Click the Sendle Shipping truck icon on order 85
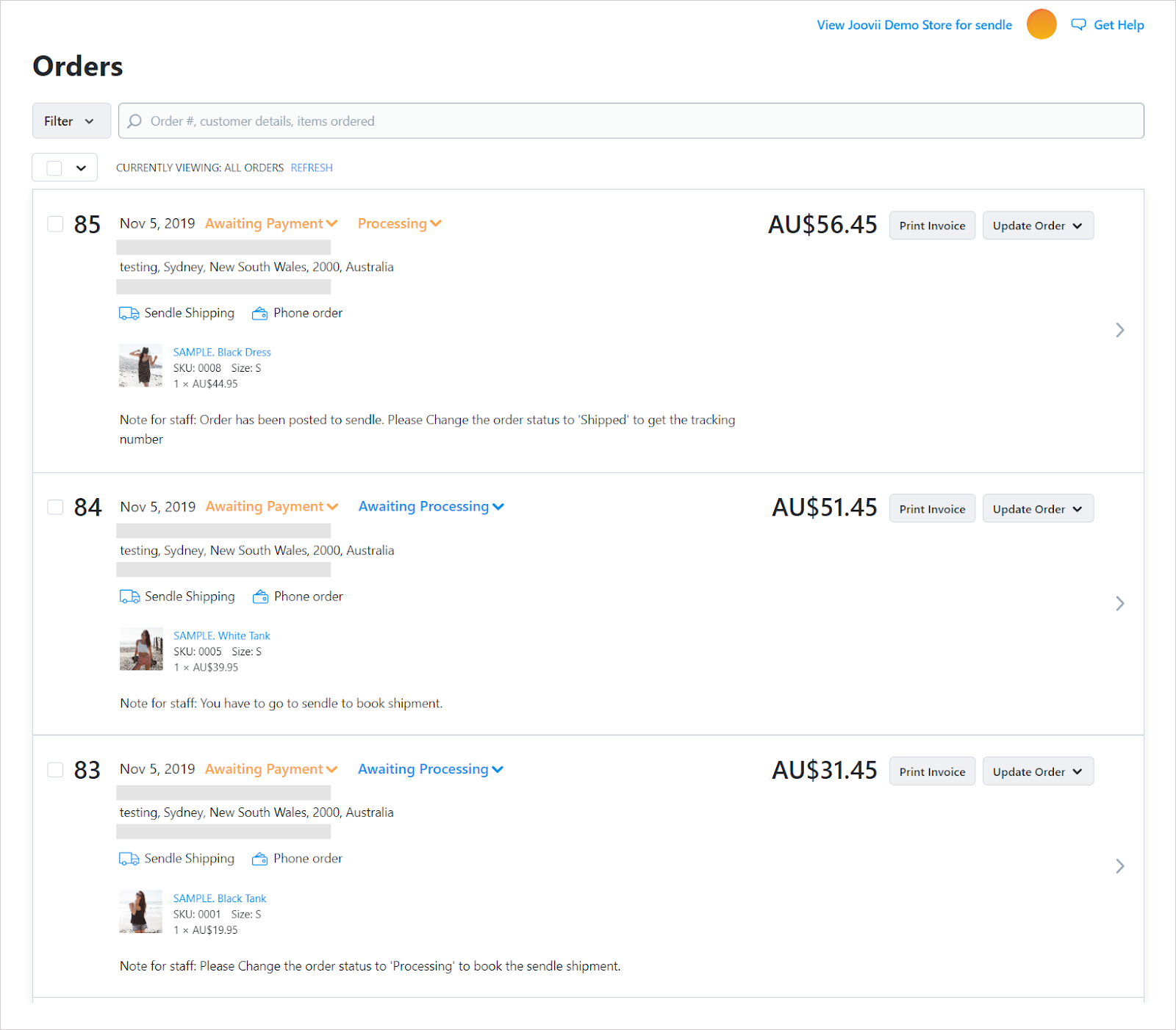The width and height of the screenshot is (1176, 1030). click(x=129, y=314)
